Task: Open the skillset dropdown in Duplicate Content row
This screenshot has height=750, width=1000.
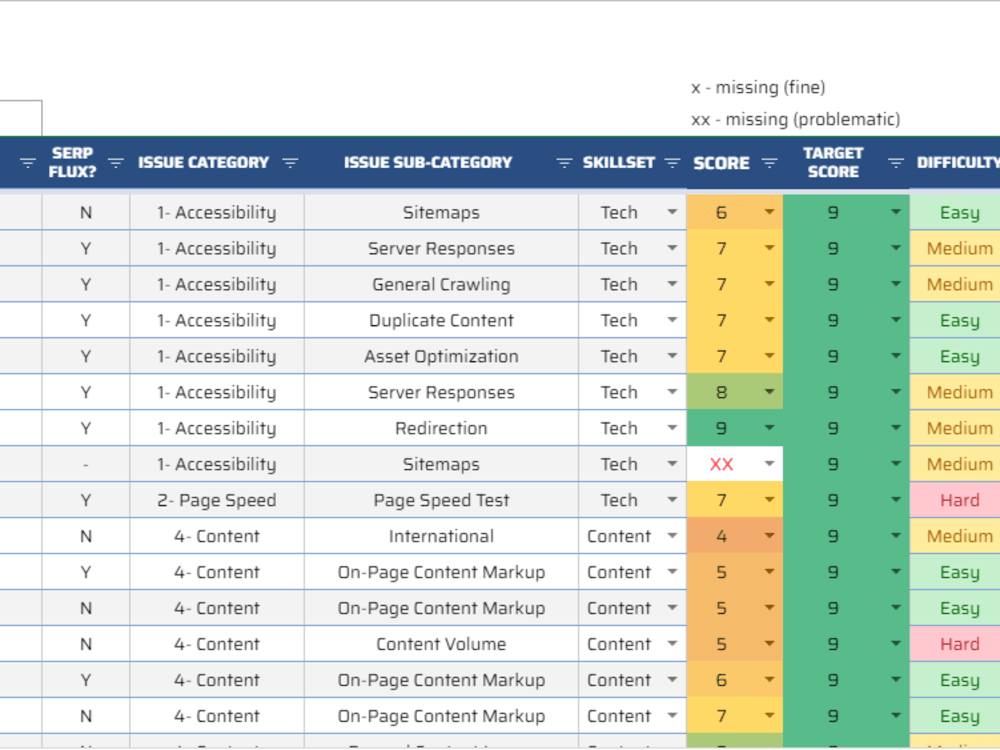Action: pos(672,320)
